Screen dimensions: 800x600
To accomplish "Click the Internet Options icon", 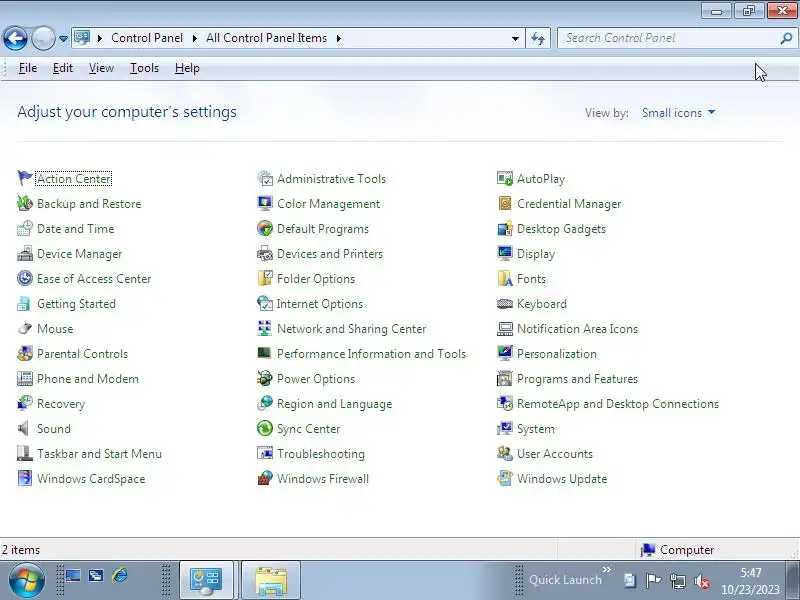I will [x=265, y=304].
